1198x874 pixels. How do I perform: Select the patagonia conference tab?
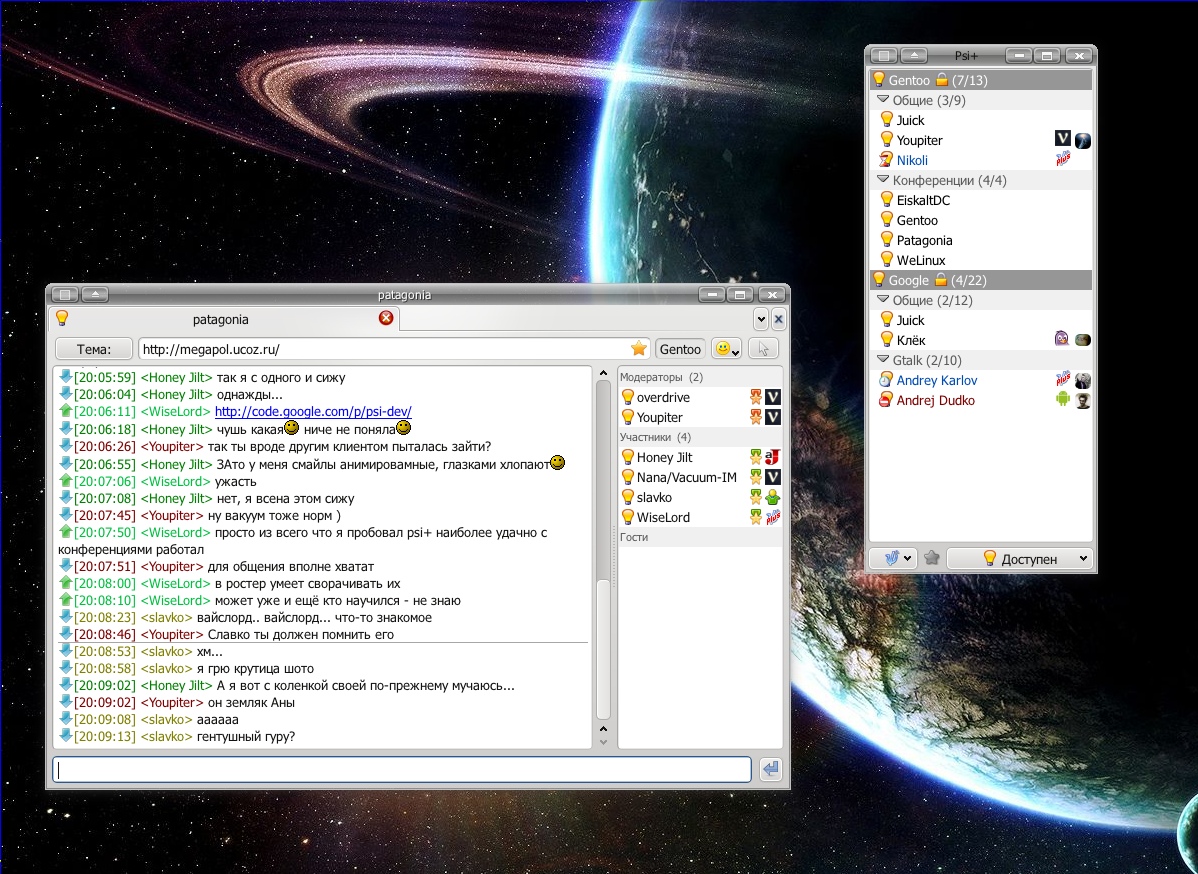coord(221,320)
